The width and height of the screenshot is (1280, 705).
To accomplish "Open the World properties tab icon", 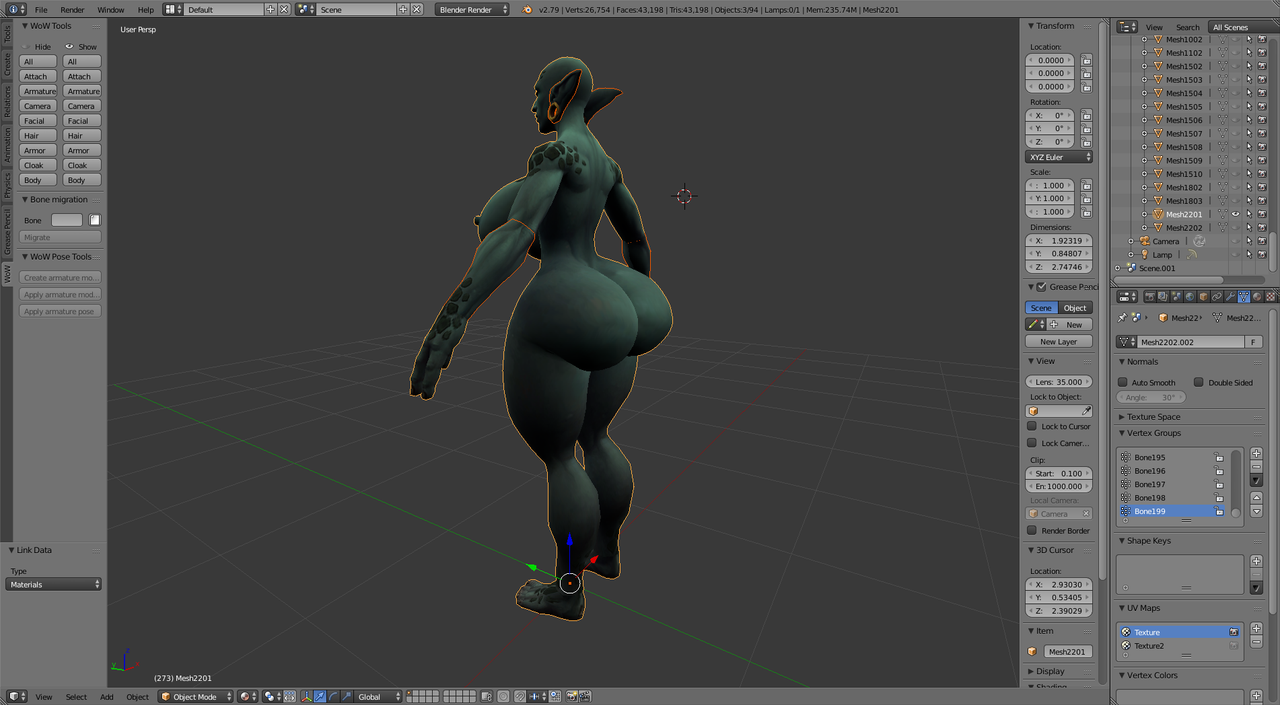I will click(1190, 297).
